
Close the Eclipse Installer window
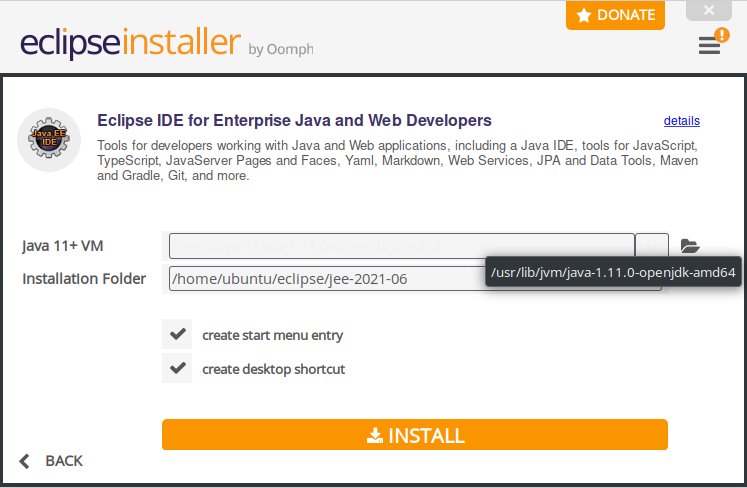(x=709, y=10)
